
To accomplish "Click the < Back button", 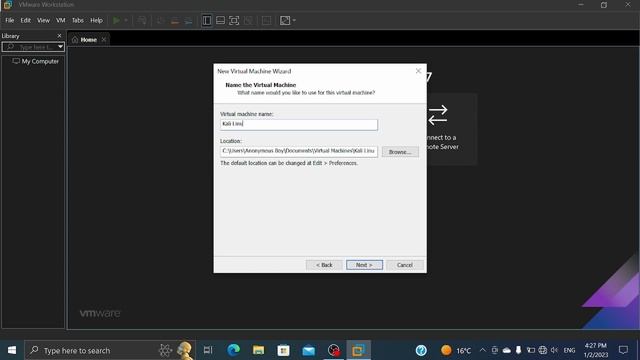I will point(324,265).
